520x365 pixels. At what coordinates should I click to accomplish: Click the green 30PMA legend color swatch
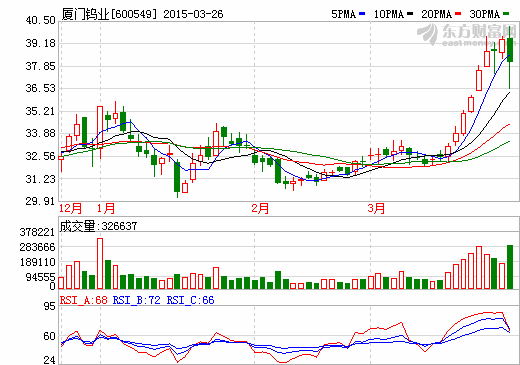coord(506,14)
